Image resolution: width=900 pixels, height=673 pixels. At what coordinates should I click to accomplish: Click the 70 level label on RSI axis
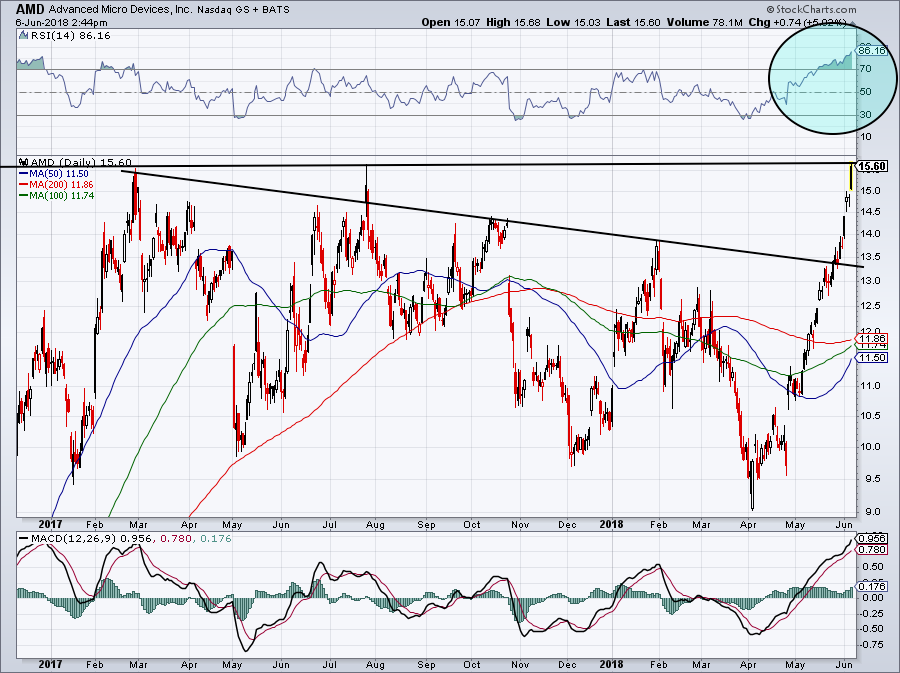pyautogui.click(x=866, y=69)
